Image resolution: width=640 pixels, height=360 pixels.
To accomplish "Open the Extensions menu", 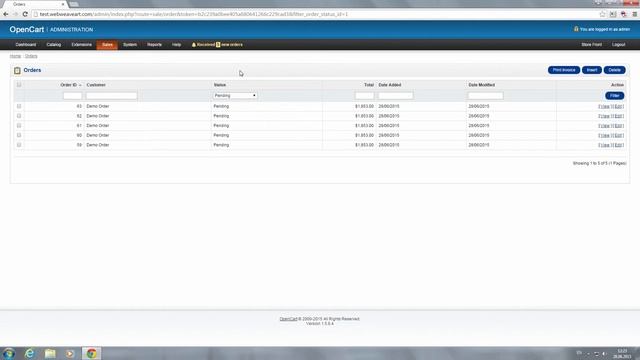I will tap(82, 44).
